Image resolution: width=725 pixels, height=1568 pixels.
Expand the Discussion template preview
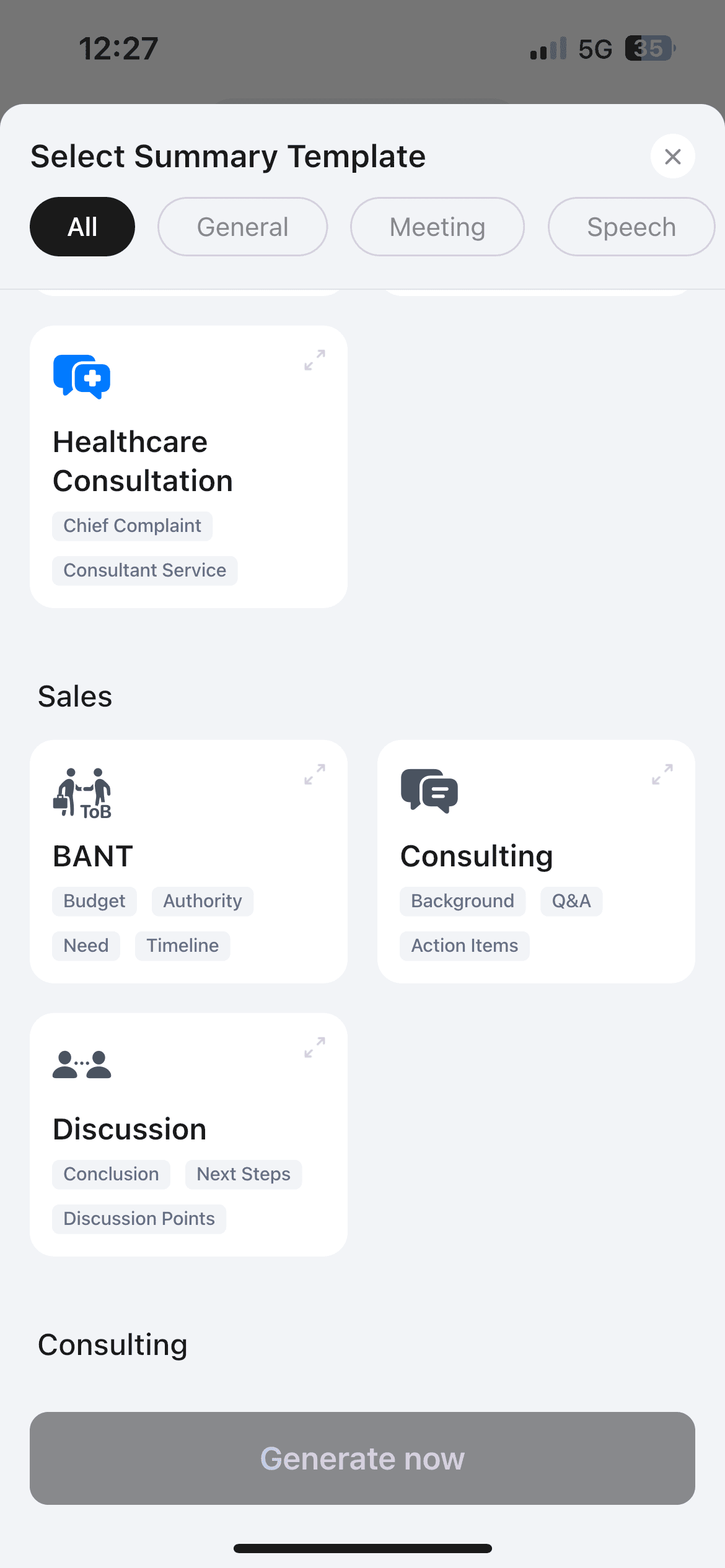[315, 1047]
